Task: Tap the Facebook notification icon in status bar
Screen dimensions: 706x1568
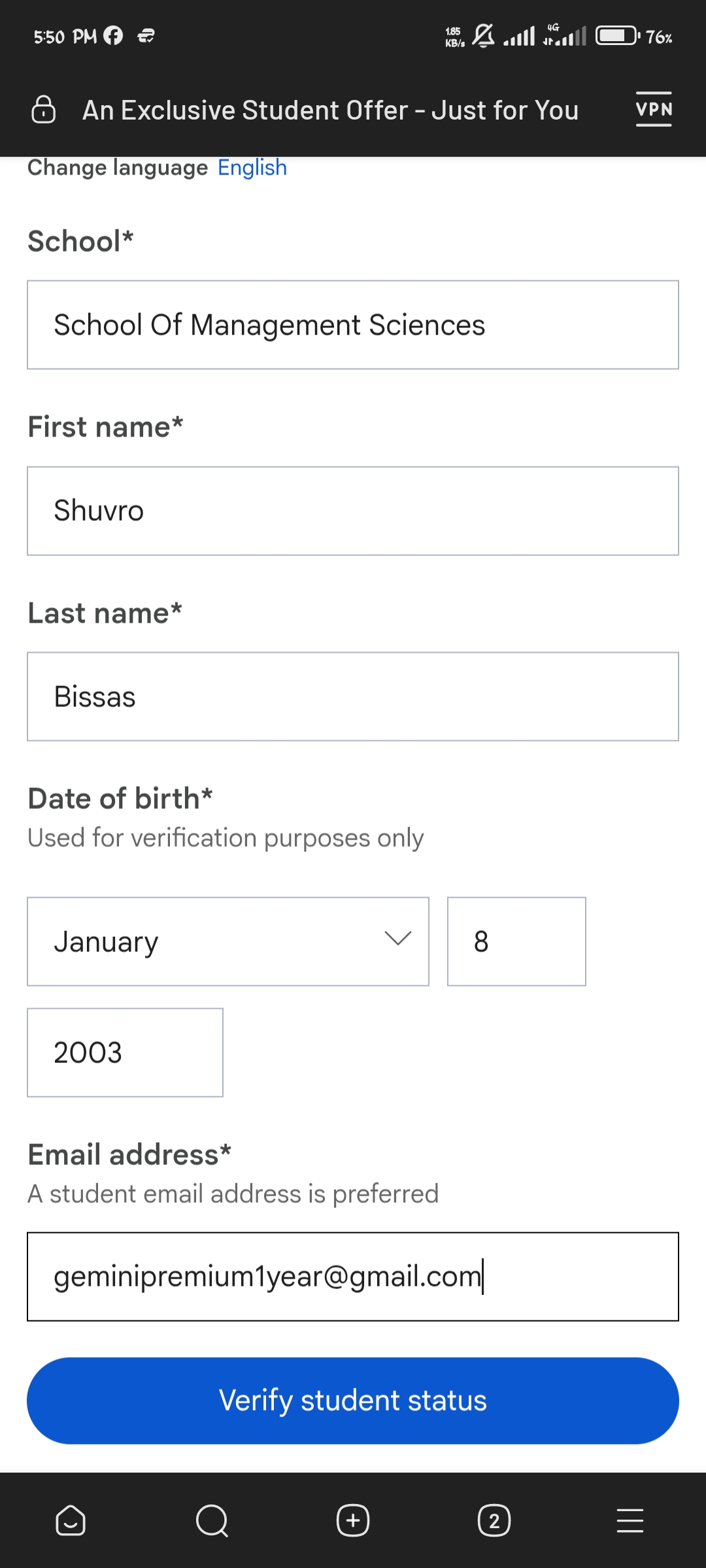Action: [113, 36]
